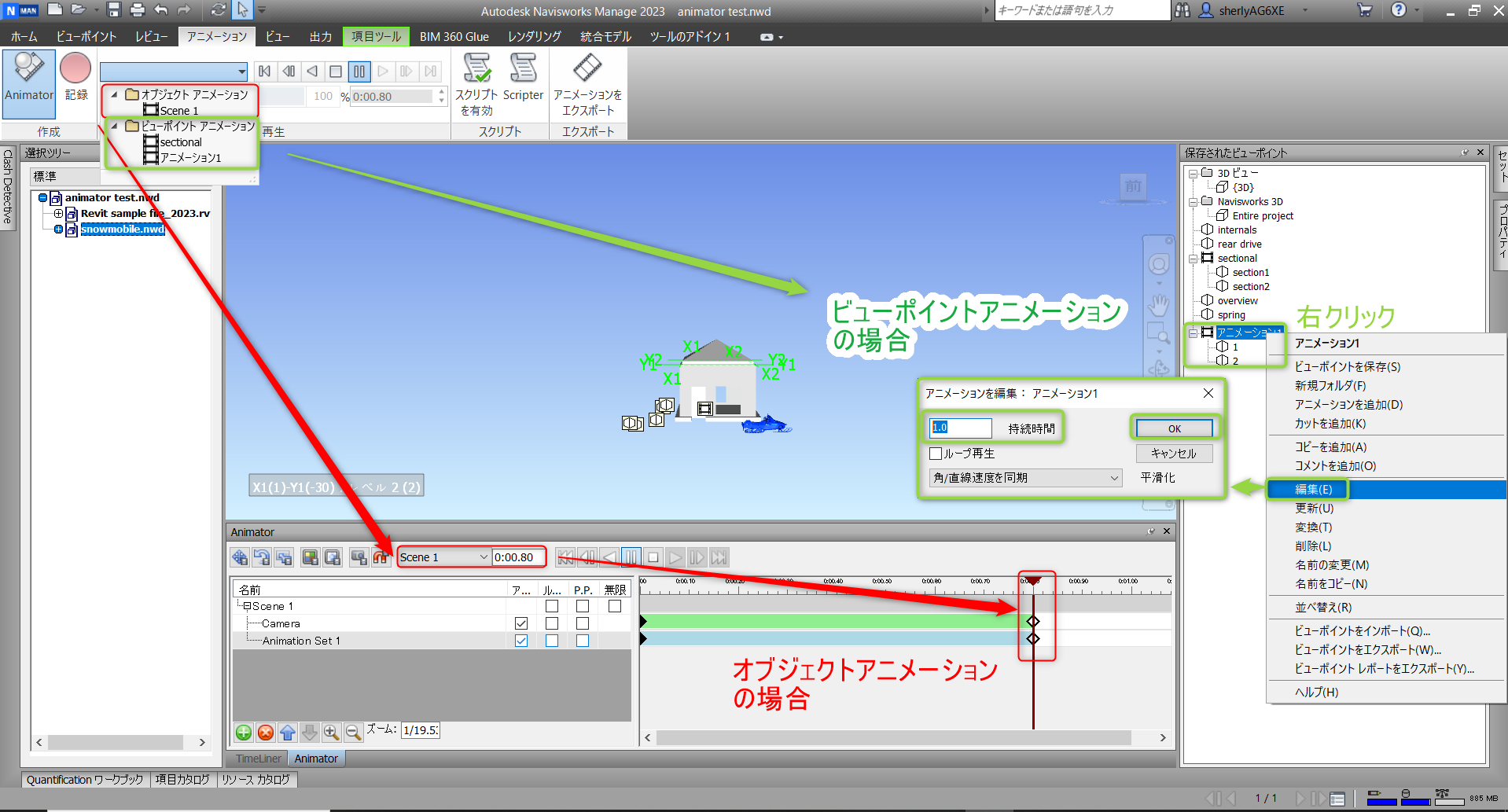Select the Rotate animation set tool in Animator
Image resolution: width=1508 pixels, height=812 pixels.
[x=262, y=557]
